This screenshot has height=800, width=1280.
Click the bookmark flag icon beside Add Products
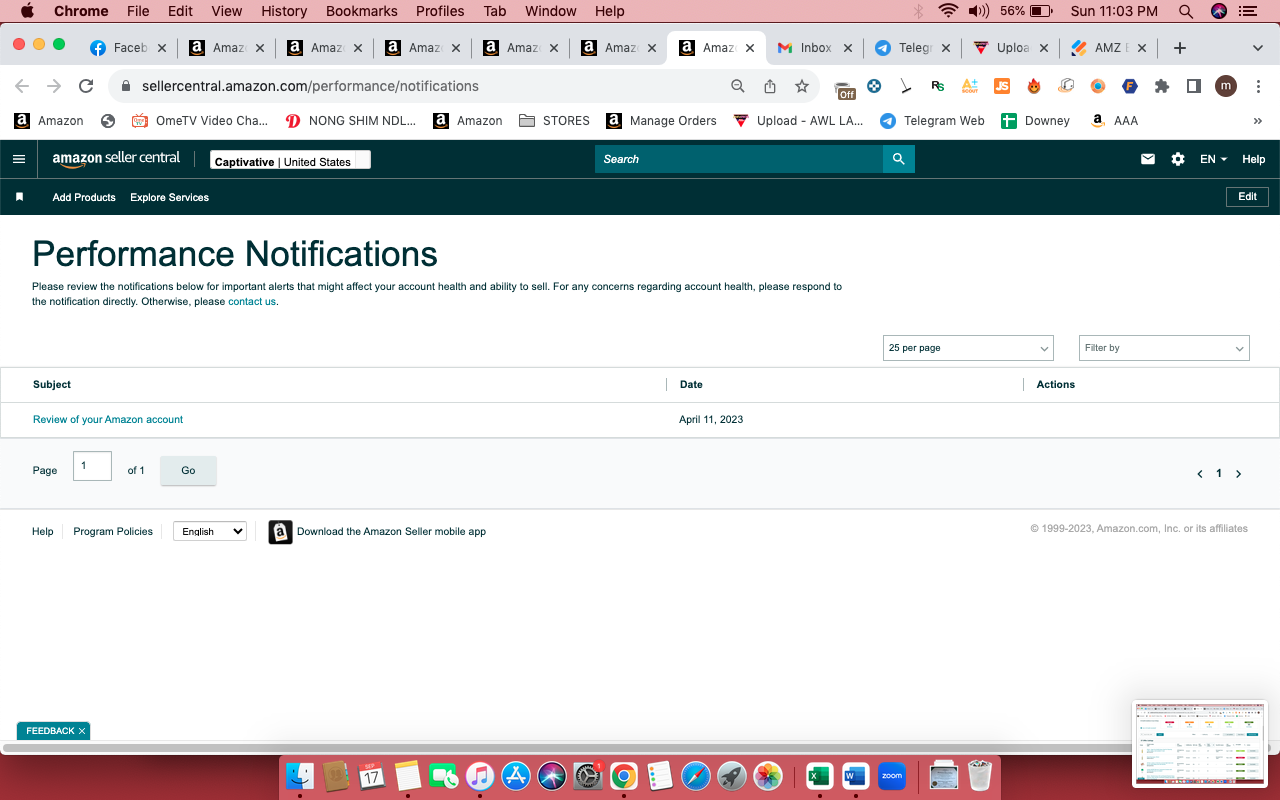coord(19,197)
